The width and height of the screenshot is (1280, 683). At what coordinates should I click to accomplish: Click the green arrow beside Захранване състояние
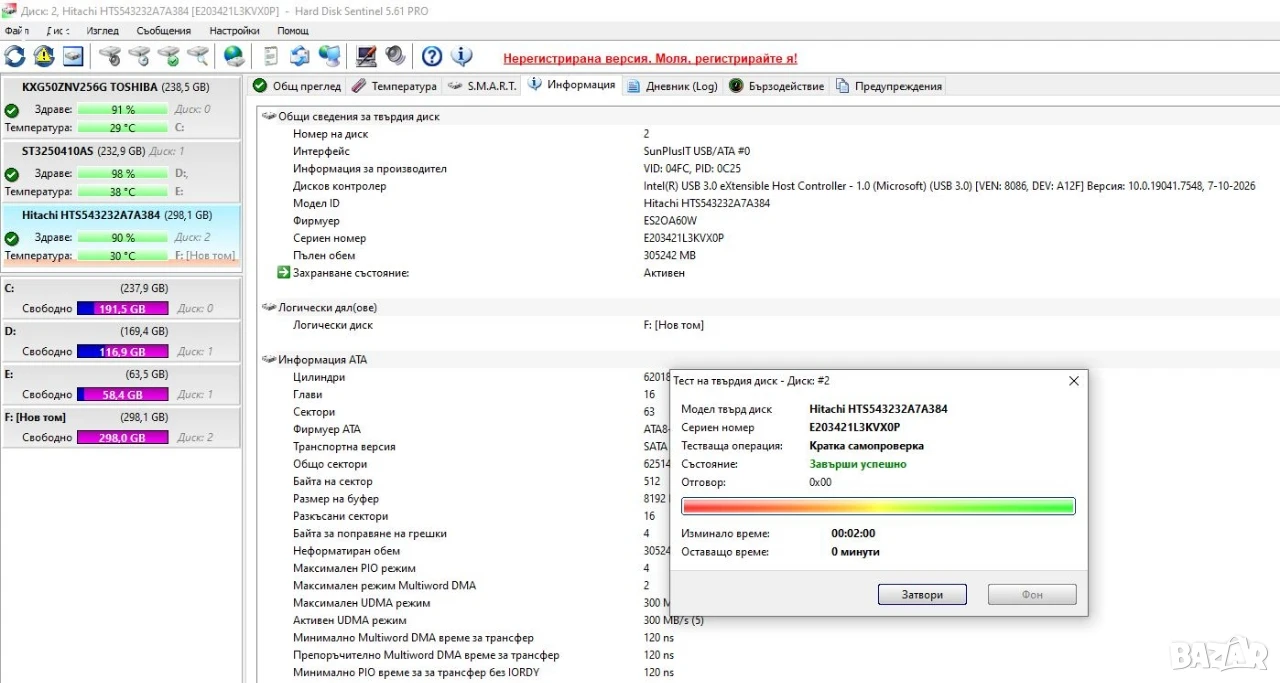[x=283, y=272]
